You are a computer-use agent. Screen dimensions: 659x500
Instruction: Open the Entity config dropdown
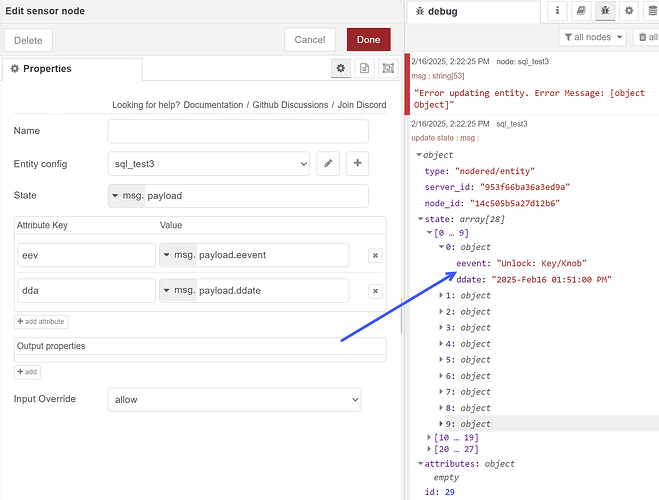[x=208, y=163]
